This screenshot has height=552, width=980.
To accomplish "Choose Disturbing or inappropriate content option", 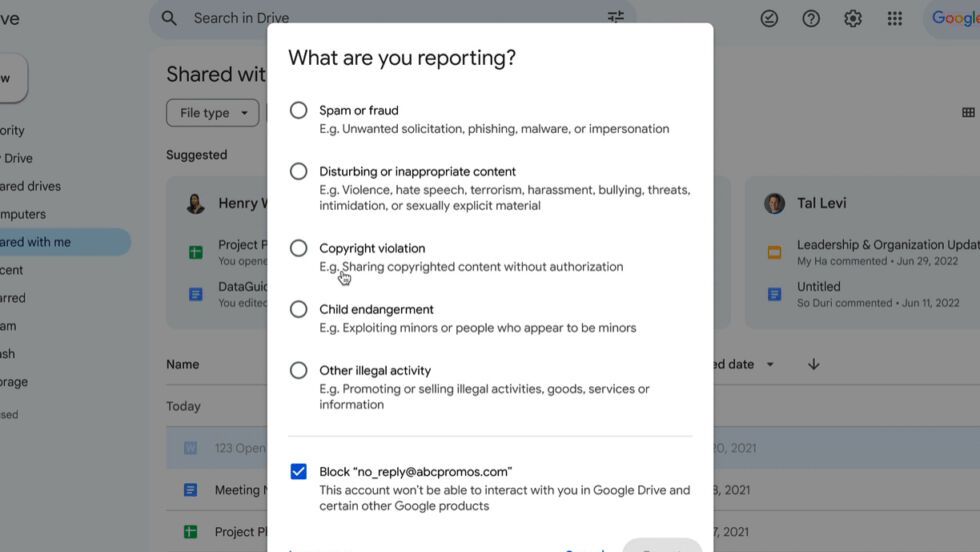I will point(298,171).
